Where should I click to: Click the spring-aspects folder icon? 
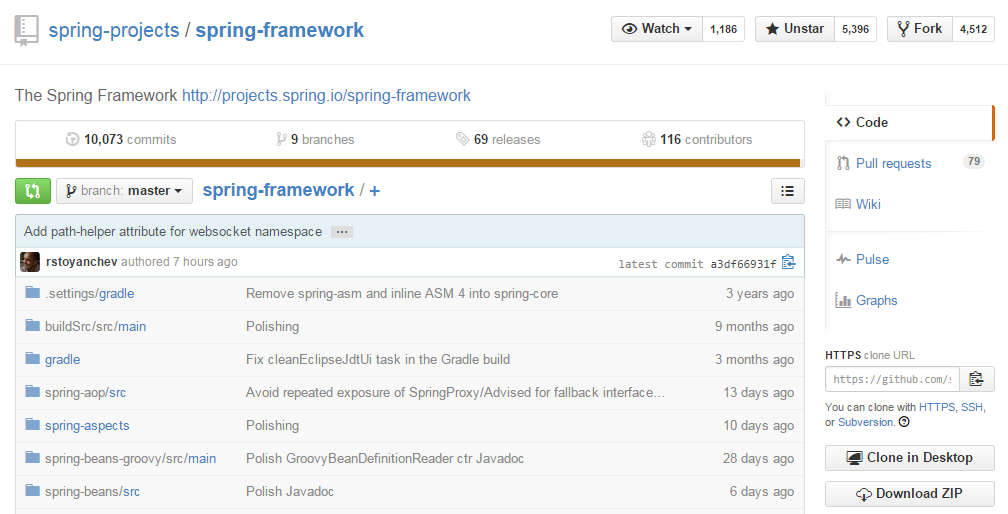pos(33,425)
